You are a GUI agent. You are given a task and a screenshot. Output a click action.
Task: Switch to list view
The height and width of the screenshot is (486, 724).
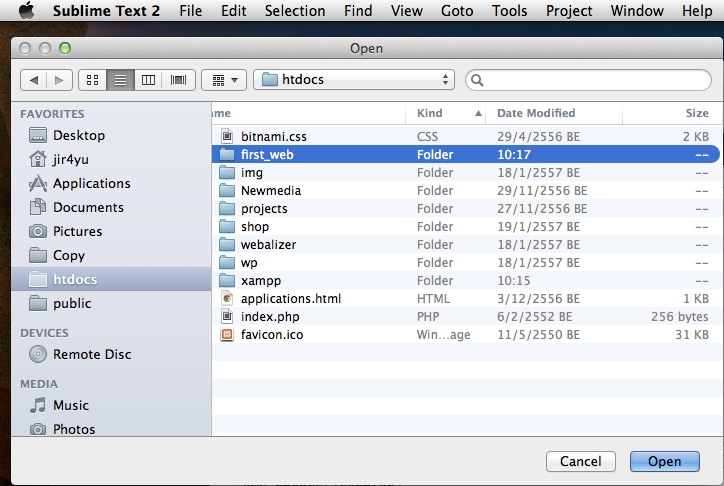pos(121,80)
